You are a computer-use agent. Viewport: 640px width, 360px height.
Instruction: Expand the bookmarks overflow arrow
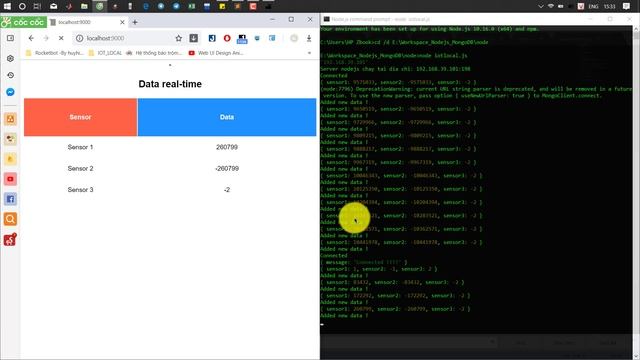click(309, 53)
